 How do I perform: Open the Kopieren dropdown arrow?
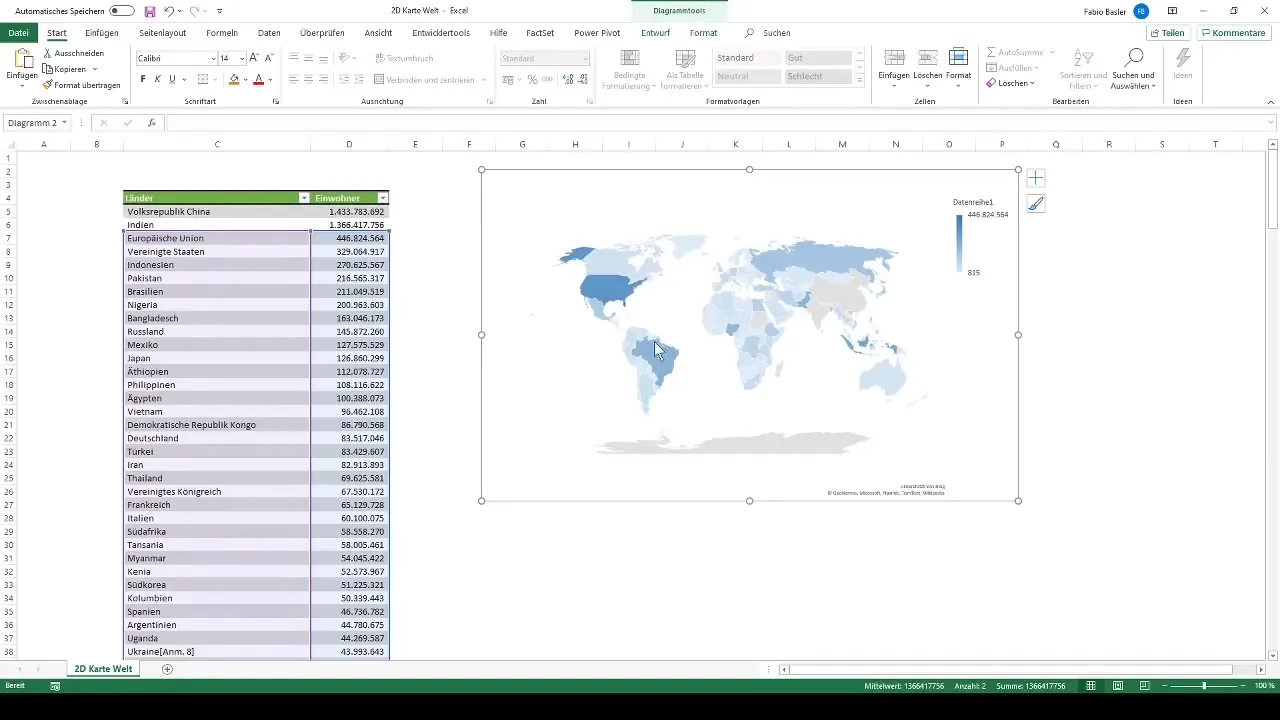(x=94, y=69)
